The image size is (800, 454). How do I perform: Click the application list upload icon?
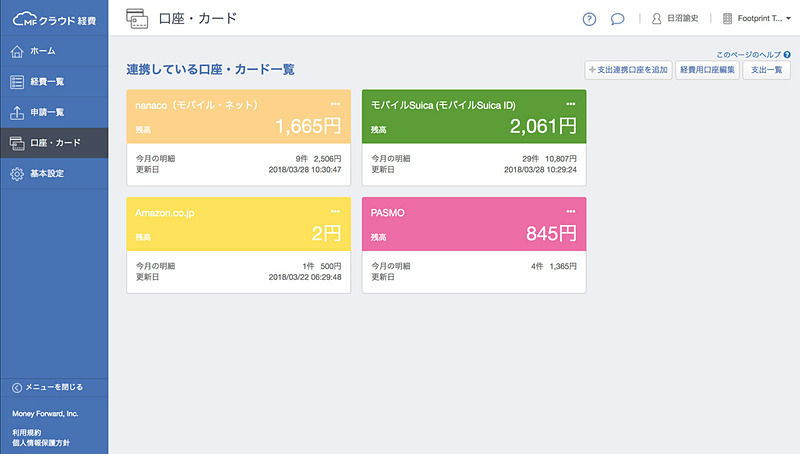tap(17, 112)
